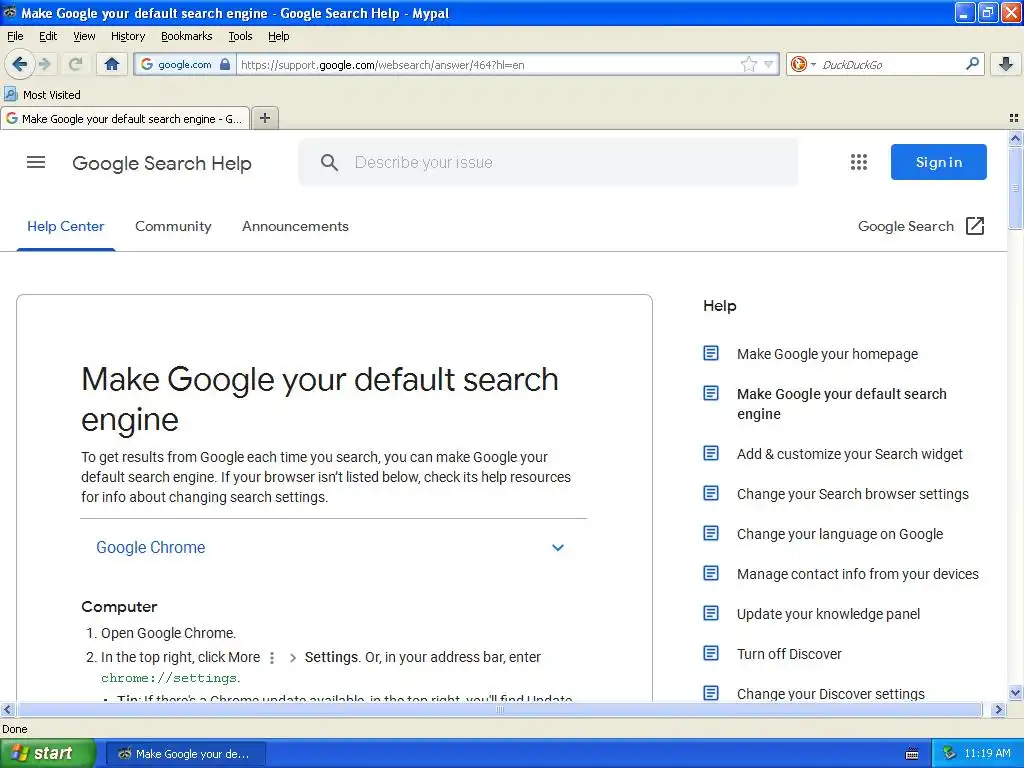Click the horizontal scrollbar right arrow

pyautogui.click(x=998, y=709)
